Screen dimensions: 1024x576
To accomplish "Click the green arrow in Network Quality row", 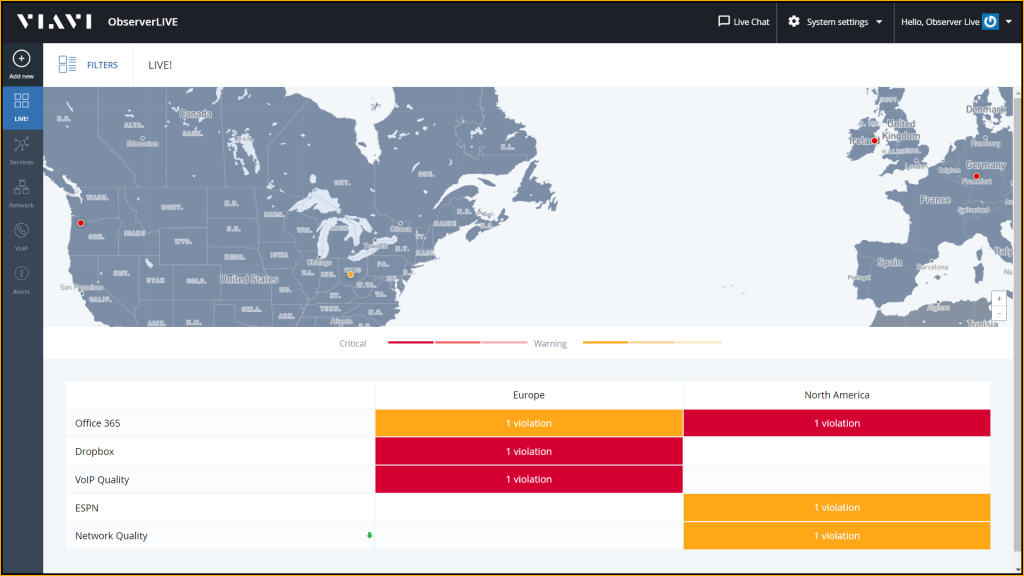I will (369, 536).
